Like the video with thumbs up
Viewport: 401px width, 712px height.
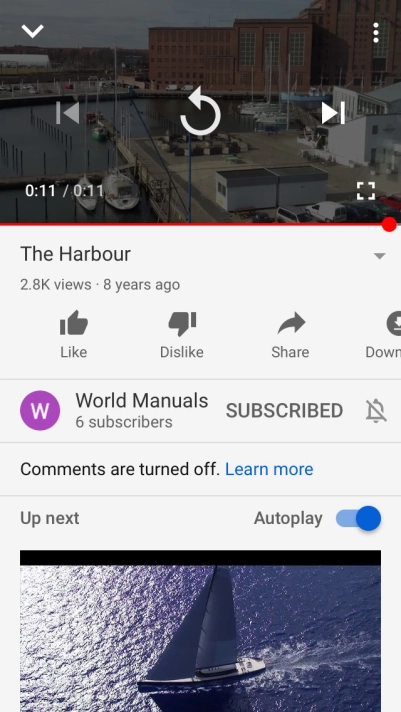point(74,334)
